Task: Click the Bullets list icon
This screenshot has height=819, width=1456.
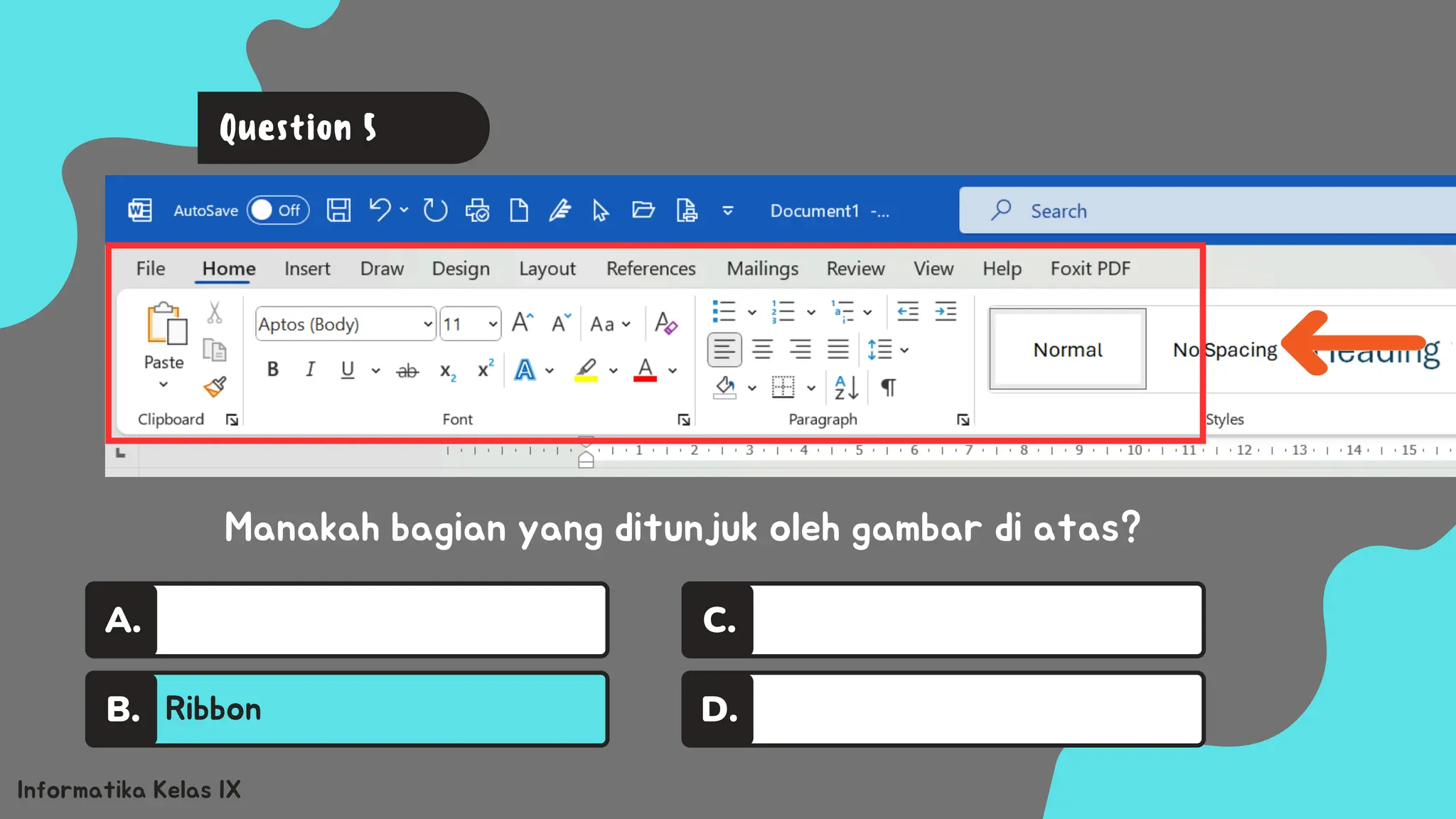Action: pyautogui.click(x=724, y=311)
